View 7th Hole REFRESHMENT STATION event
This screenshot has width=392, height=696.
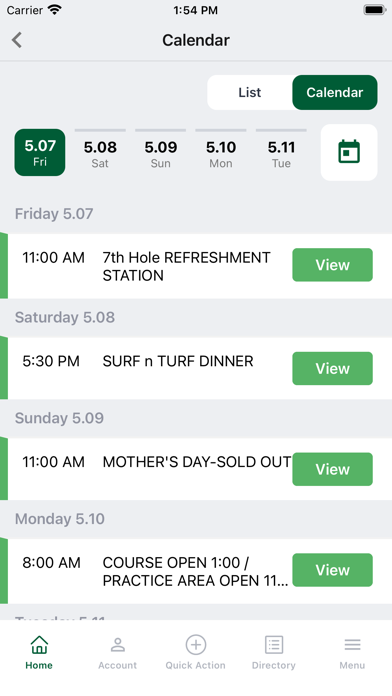(x=333, y=265)
